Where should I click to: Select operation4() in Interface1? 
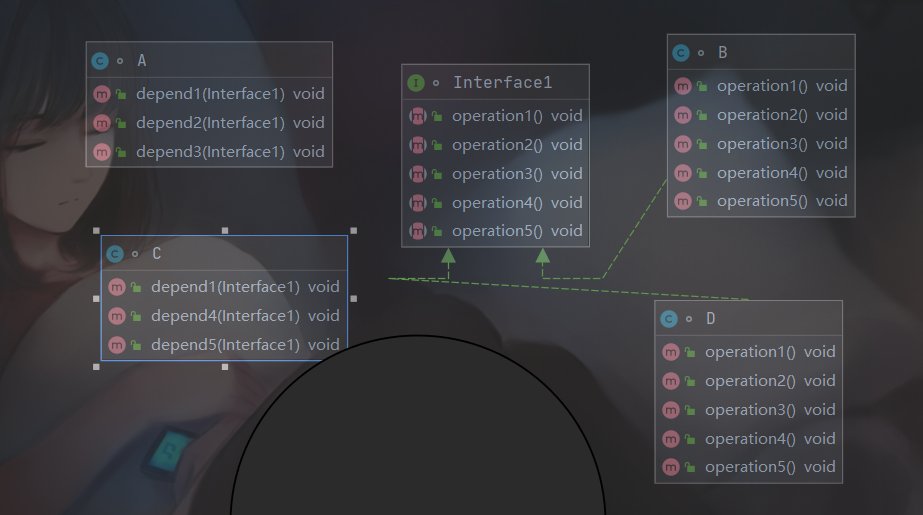tap(496, 202)
